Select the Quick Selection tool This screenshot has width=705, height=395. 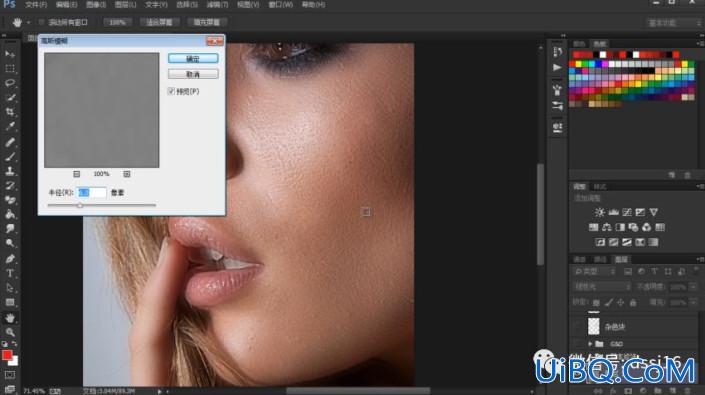(10, 98)
